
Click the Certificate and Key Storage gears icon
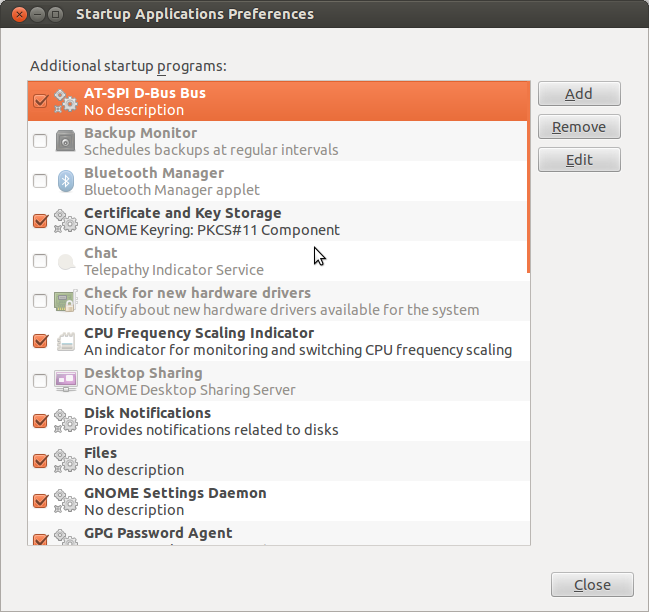pos(65,221)
